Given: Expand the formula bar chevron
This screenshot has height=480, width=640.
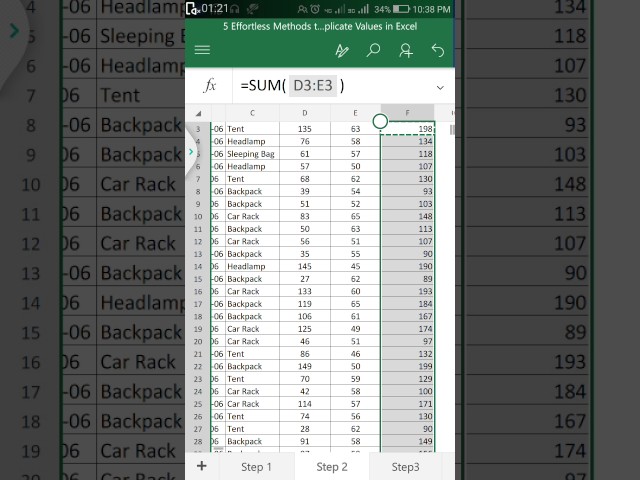Looking at the screenshot, I should click(x=440, y=87).
